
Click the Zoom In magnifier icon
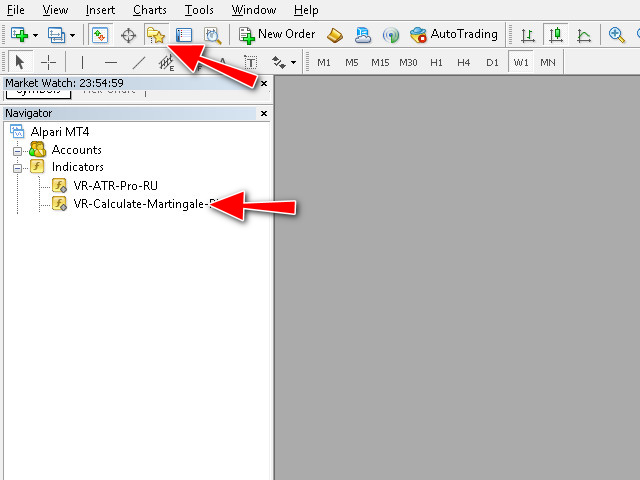(x=616, y=35)
